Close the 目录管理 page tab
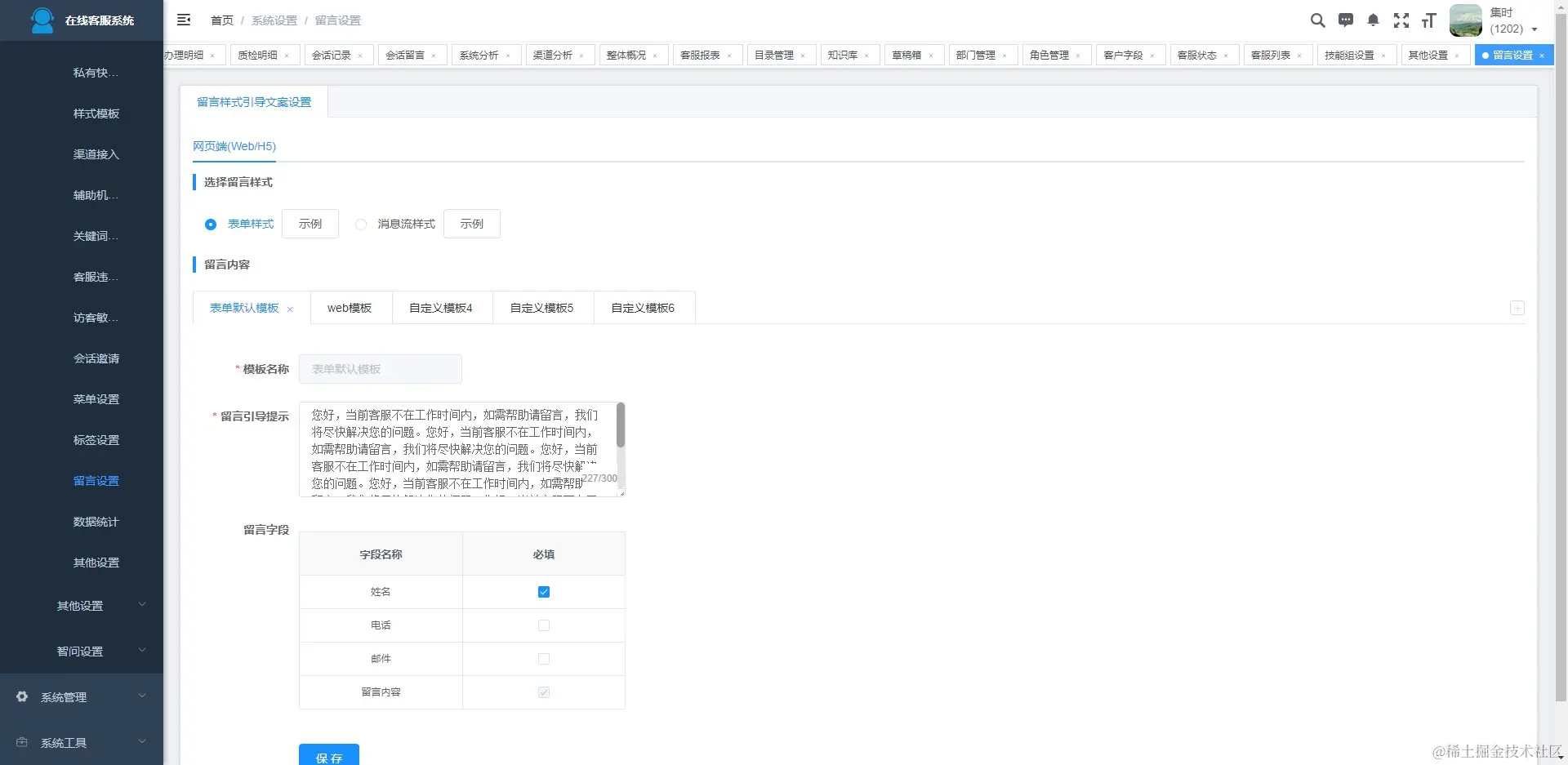The width and height of the screenshot is (1568, 765). click(x=803, y=56)
